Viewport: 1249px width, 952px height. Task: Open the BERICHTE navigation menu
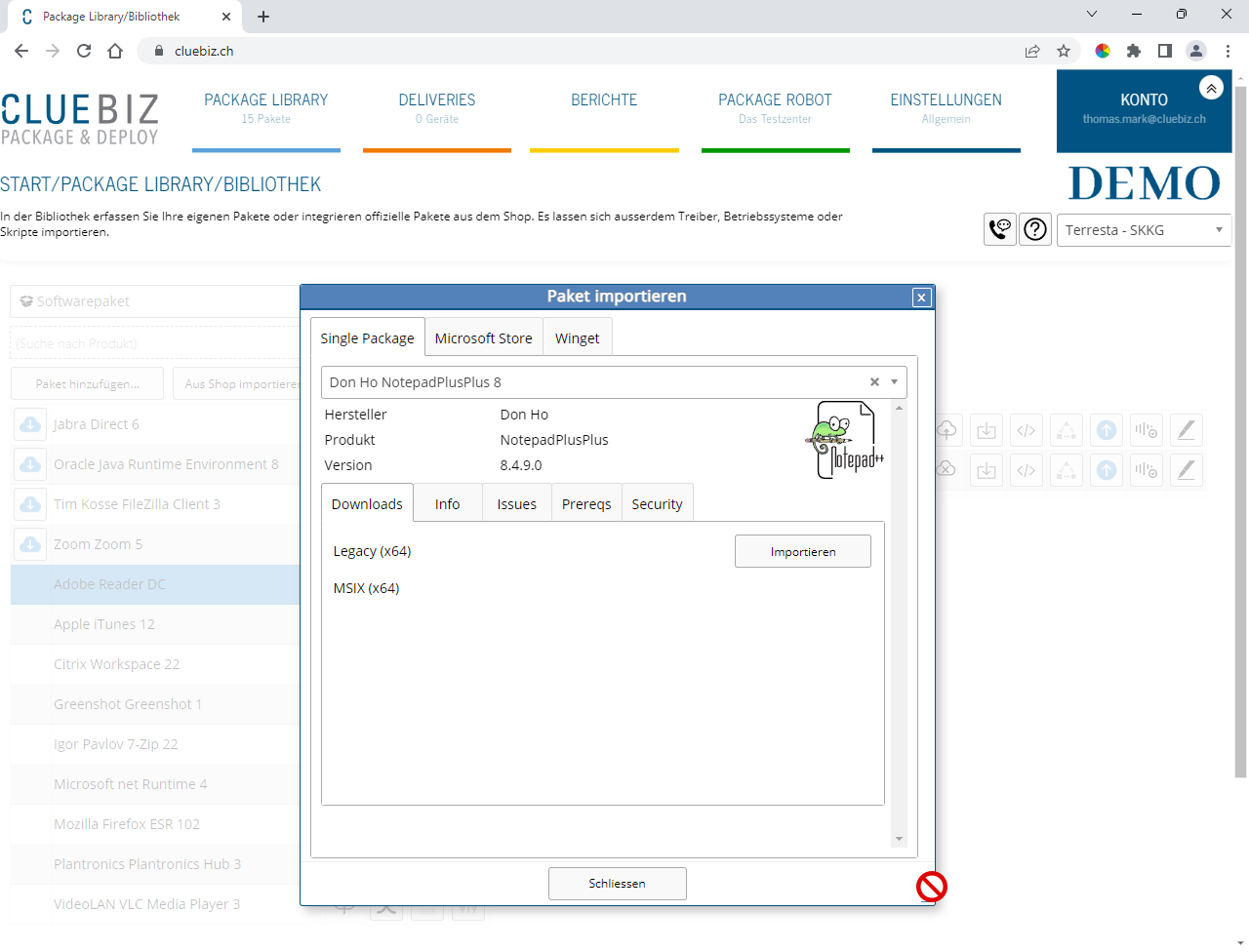604,108
